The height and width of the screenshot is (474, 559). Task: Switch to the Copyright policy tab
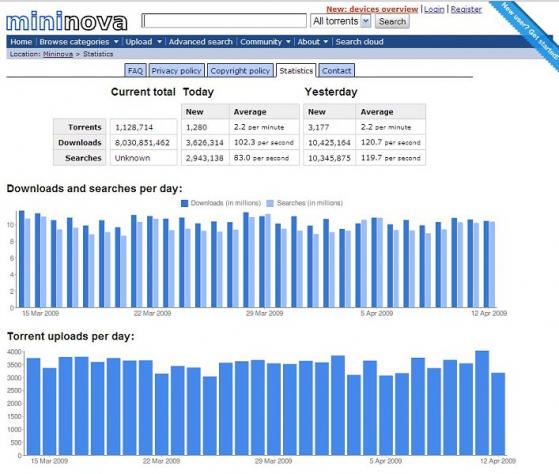tap(240, 71)
